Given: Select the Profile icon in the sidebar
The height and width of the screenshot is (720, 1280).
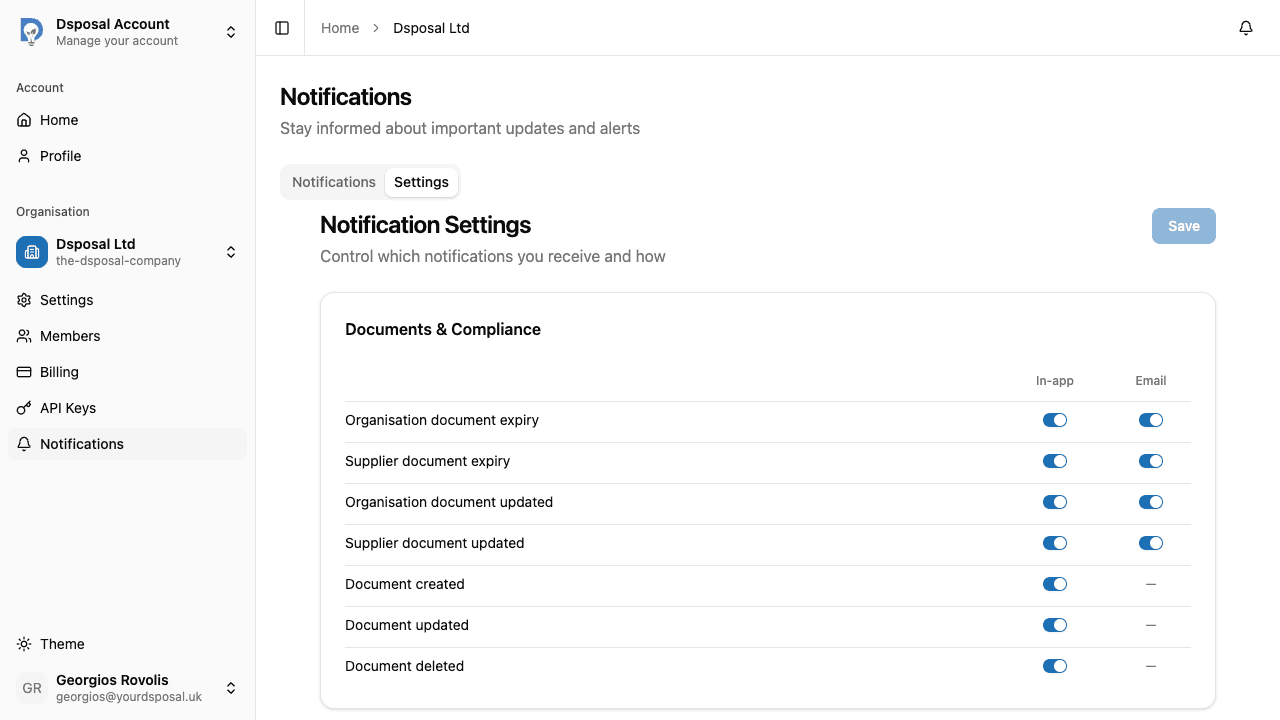Looking at the screenshot, I should click(x=24, y=156).
